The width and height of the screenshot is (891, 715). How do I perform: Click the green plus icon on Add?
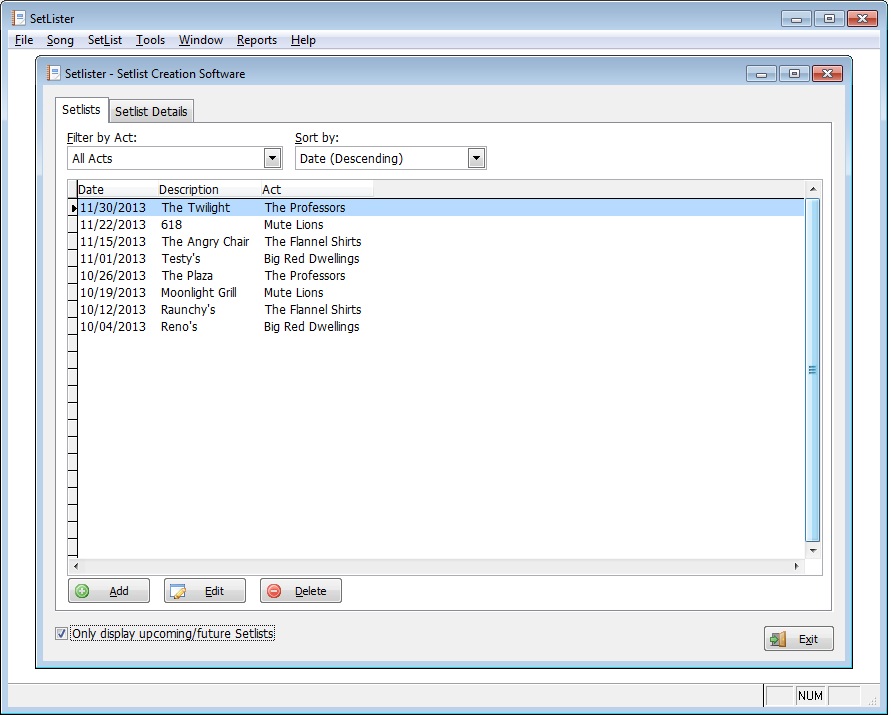83,591
